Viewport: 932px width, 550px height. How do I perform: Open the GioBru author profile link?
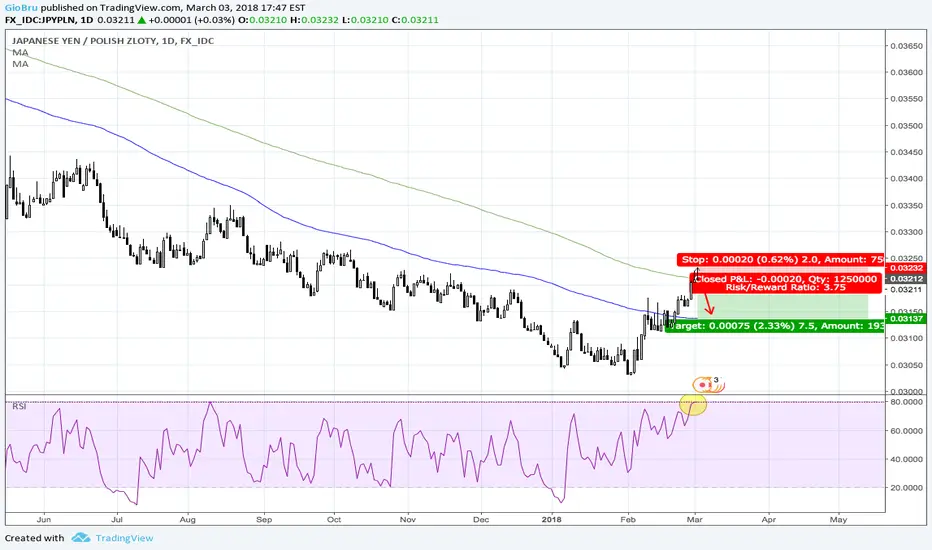21,8
